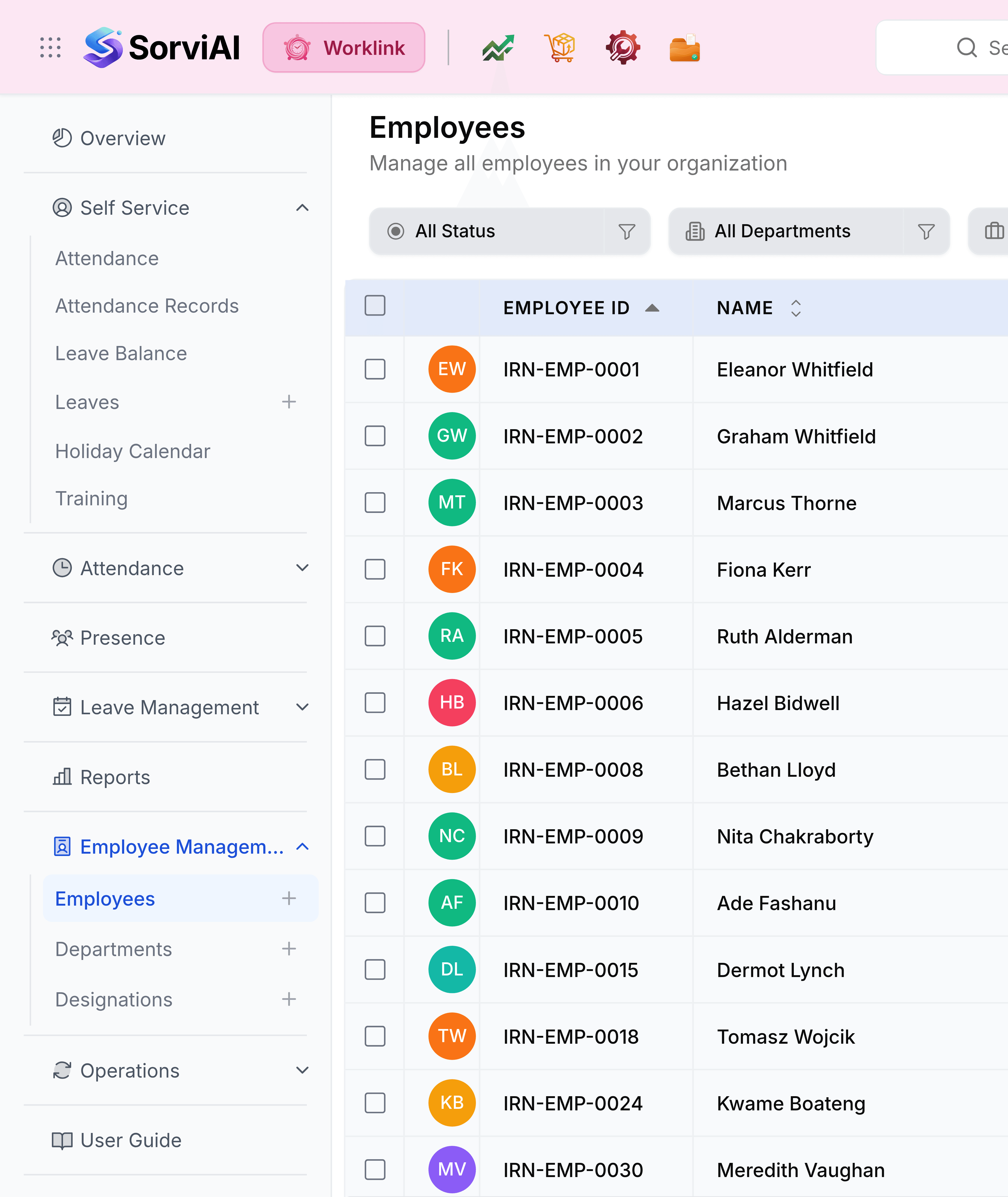Open the All Departments filter dropdown

point(809,232)
